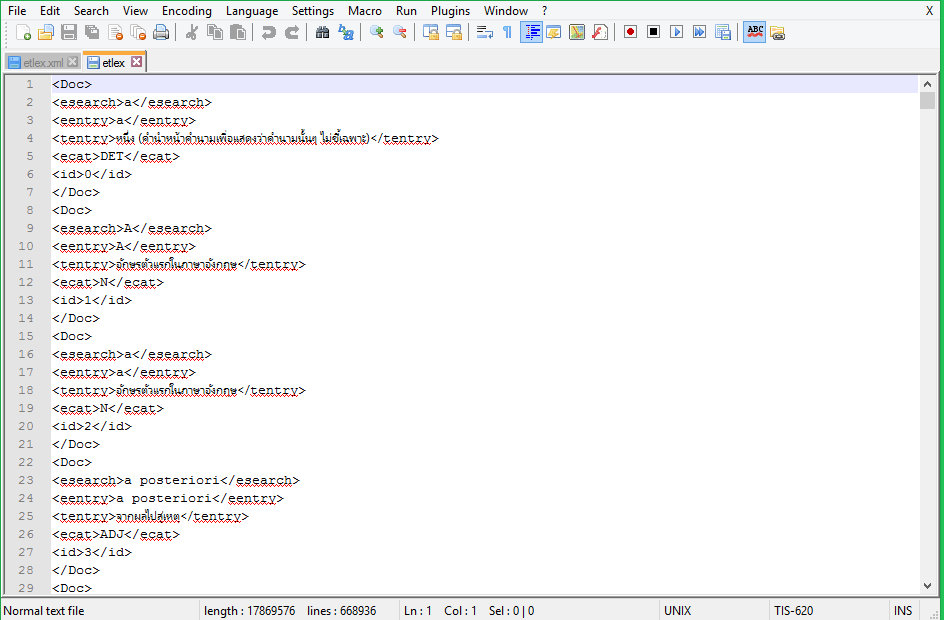This screenshot has height=620, width=944.
Task: Save all open files
Action: (92, 33)
